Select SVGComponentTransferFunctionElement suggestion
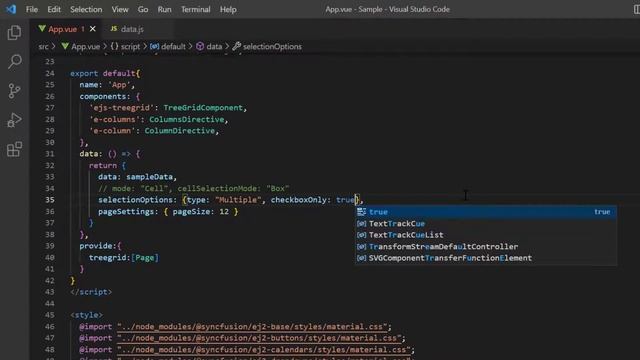This screenshot has height=360, width=640. 486,258
